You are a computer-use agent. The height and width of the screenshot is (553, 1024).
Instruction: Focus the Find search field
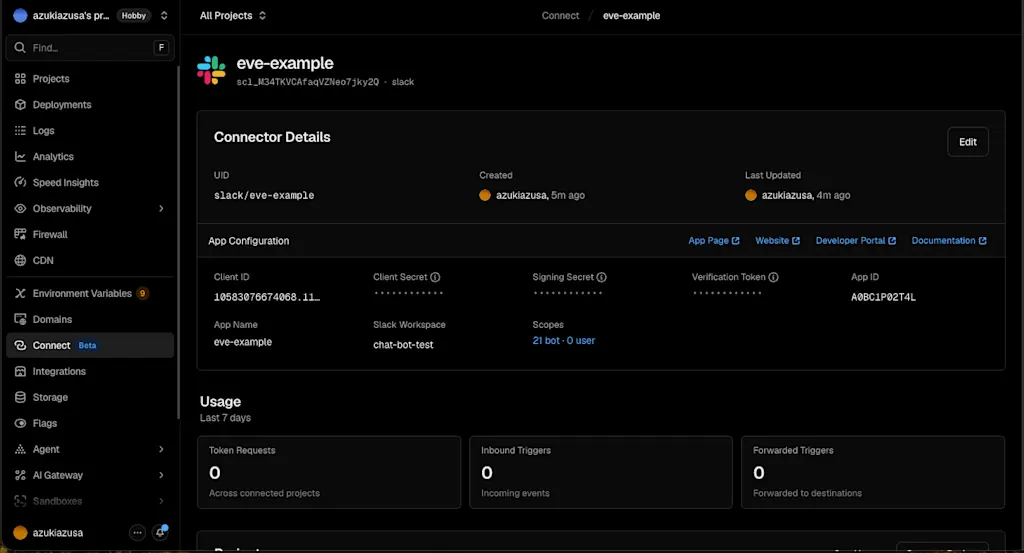[90, 48]
